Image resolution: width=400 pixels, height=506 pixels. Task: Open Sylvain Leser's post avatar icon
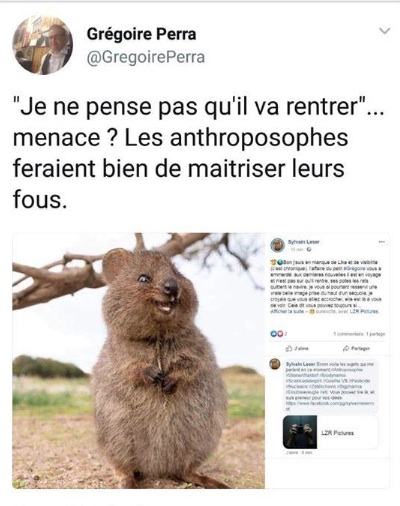pyautogui.click(x=277, y=245)
